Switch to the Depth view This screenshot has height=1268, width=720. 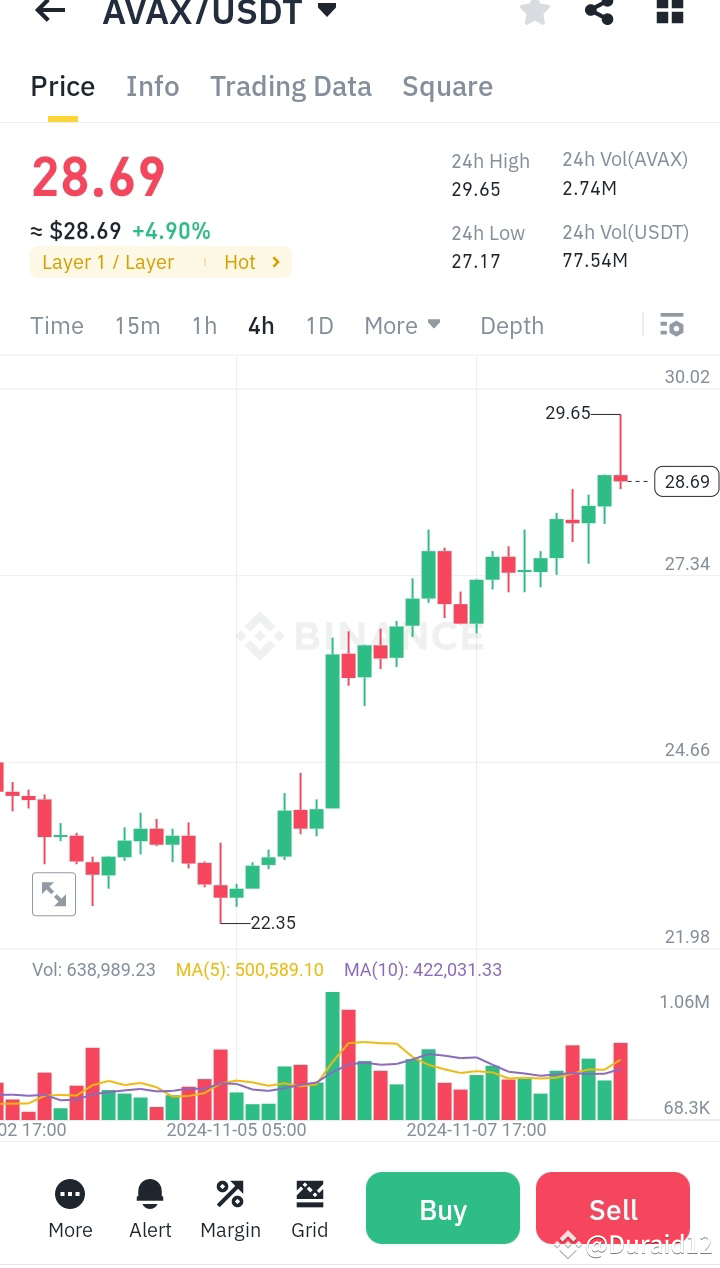click(x=511, y=325)
